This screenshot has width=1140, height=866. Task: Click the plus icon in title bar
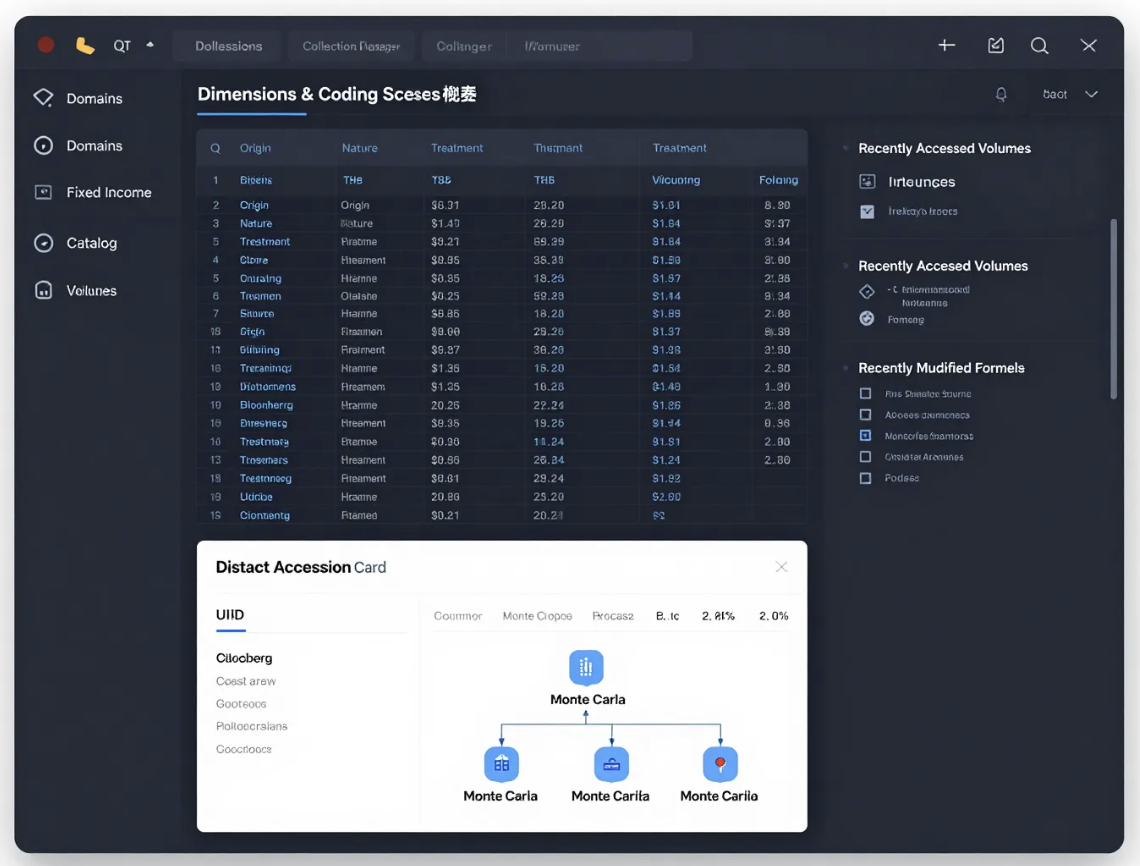pyautogui.click(x=946, y=45)
